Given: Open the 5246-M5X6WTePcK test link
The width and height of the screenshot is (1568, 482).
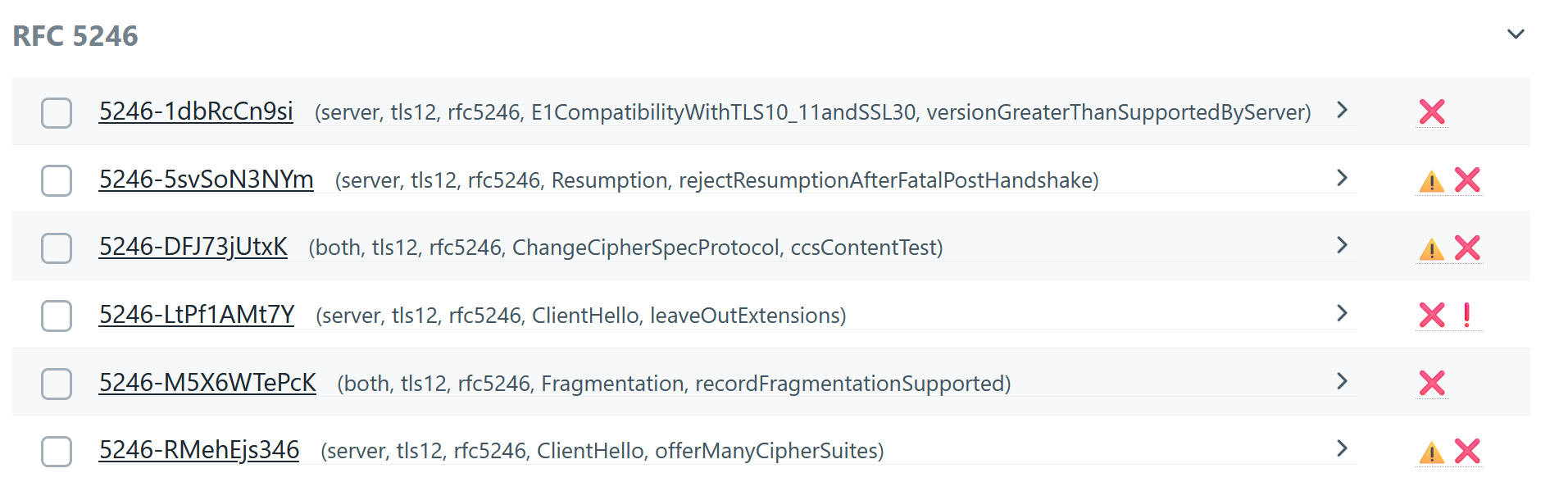Looking at the screenshot, I should click(x=207, y=383).
